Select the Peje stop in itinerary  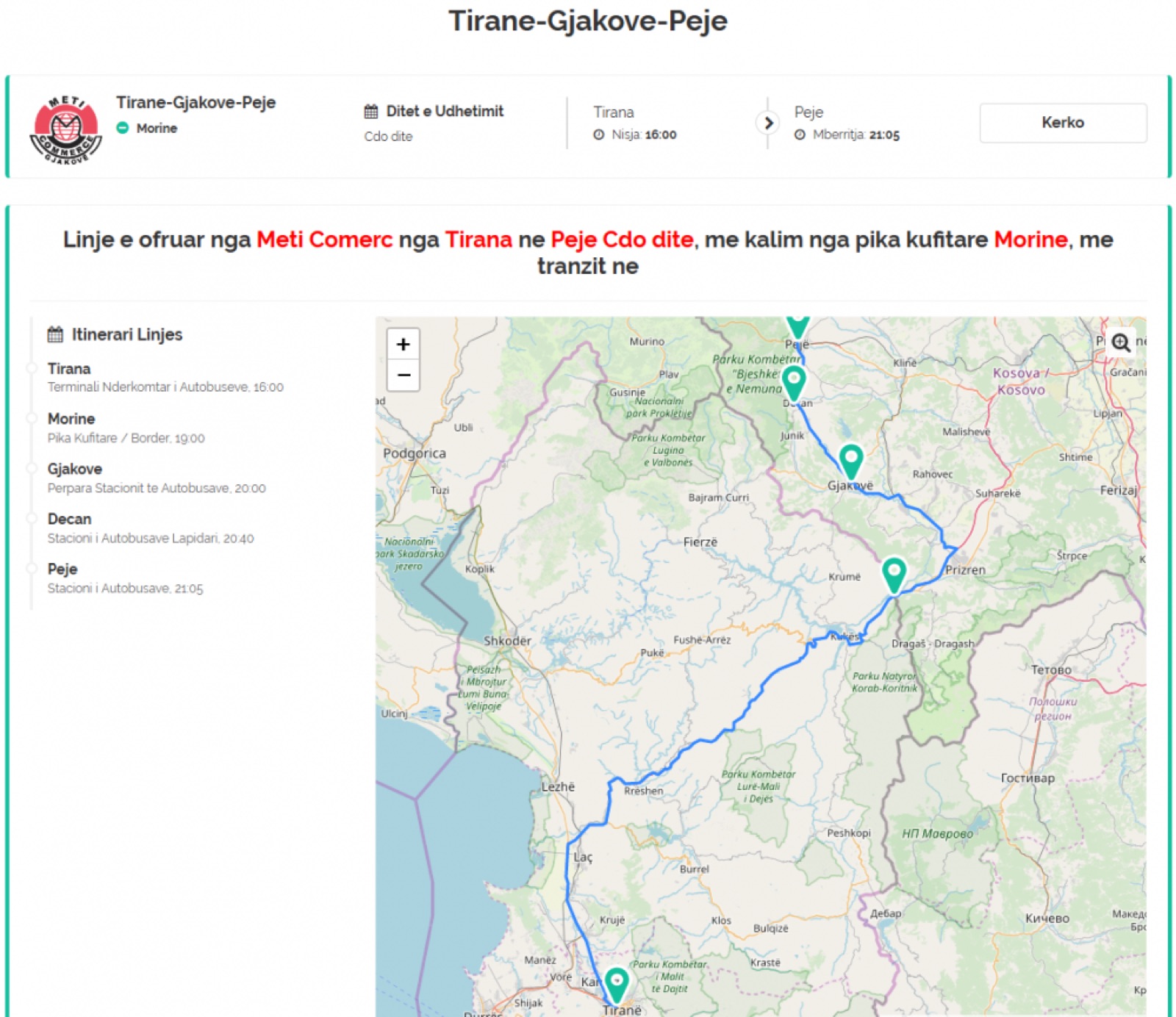pyautogui.click(x=62, y=569)
